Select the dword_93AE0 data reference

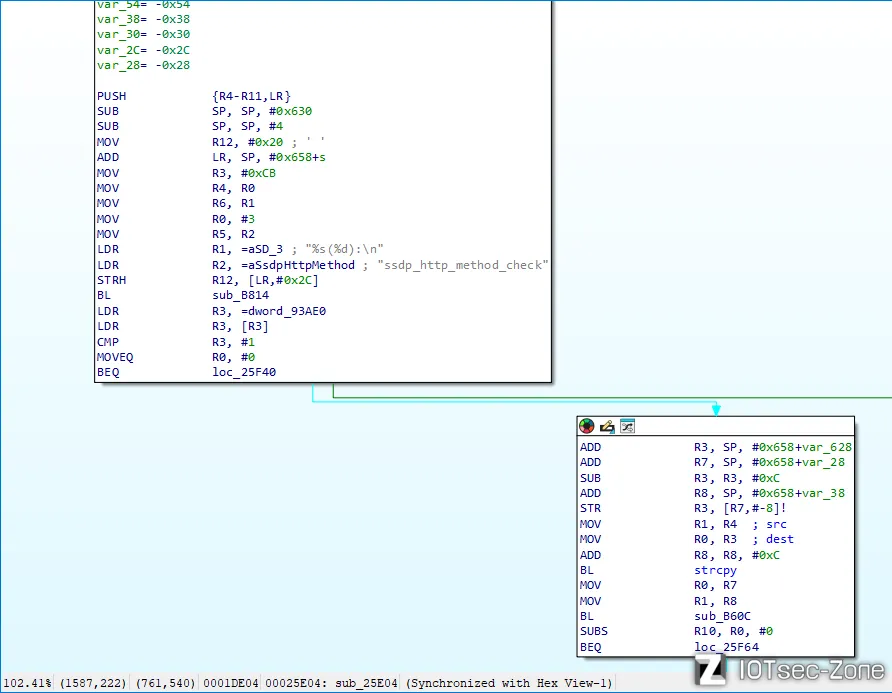[x=287, y=311]
